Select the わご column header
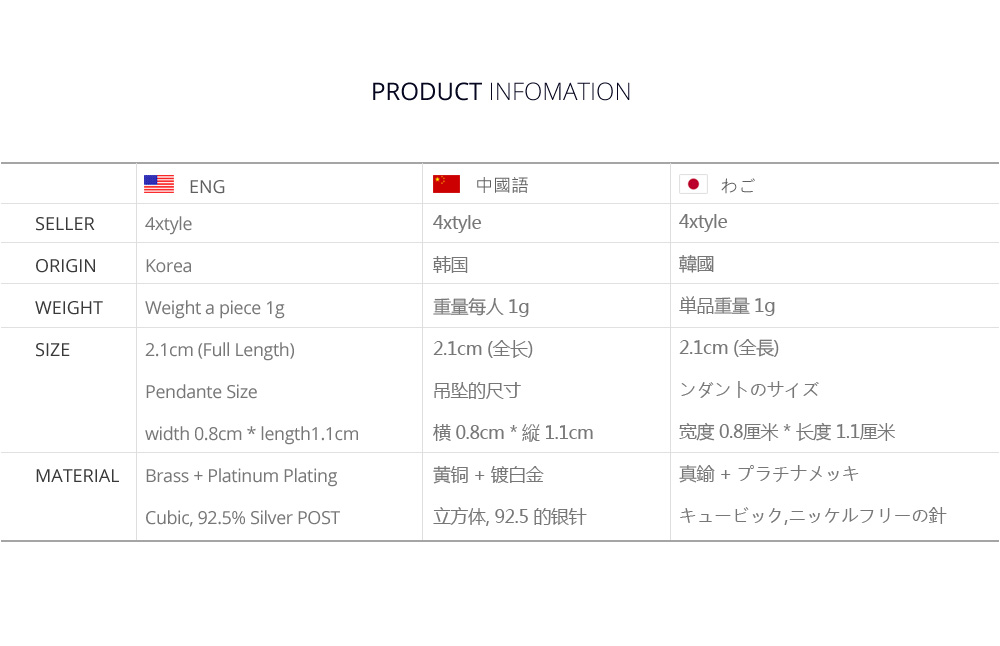Image resolution: width=1000 pixels, height=646 pixels. [x=738, y=185]
